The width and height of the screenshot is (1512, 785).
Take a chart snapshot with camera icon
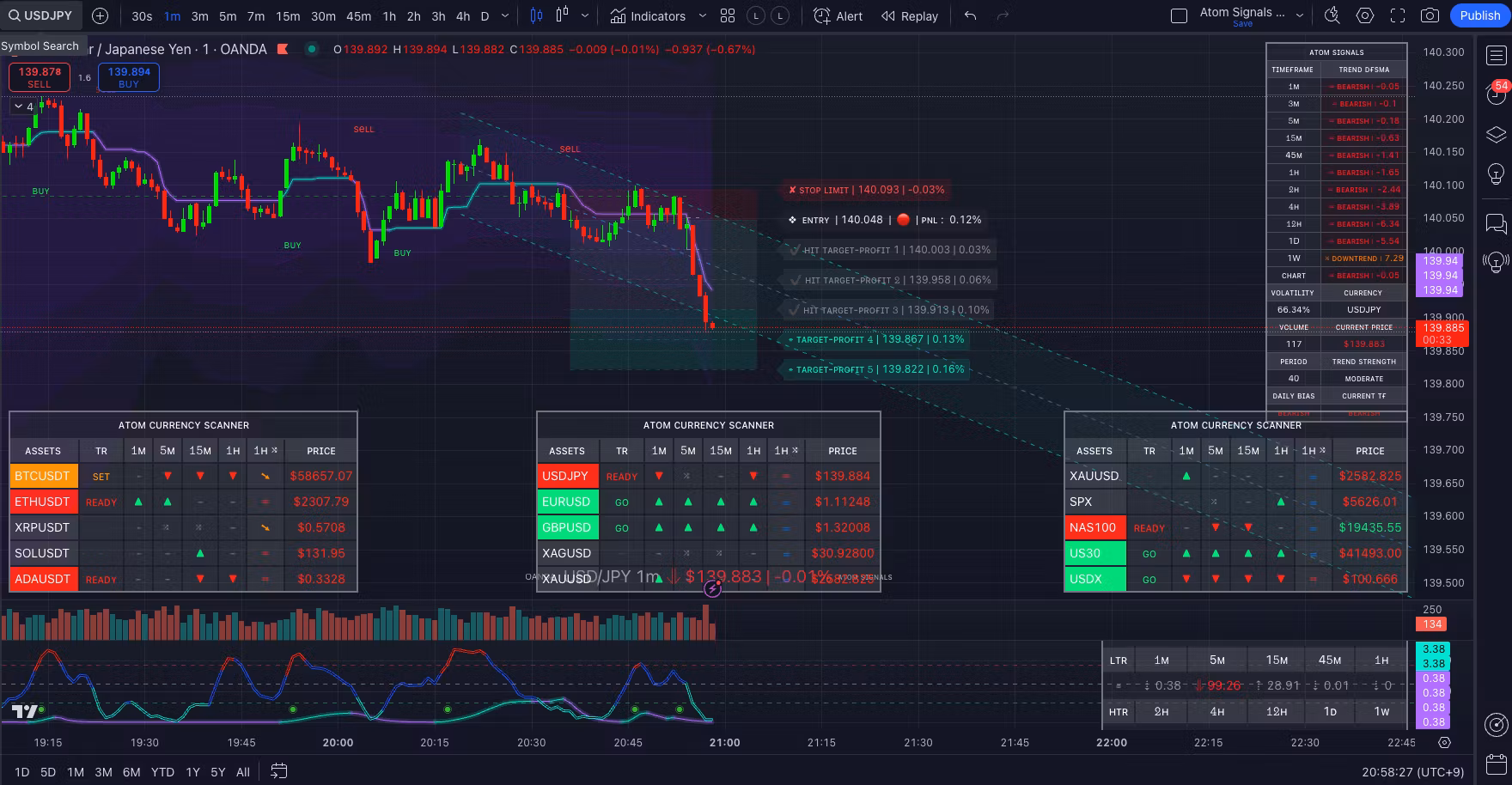pos(1430,15)
